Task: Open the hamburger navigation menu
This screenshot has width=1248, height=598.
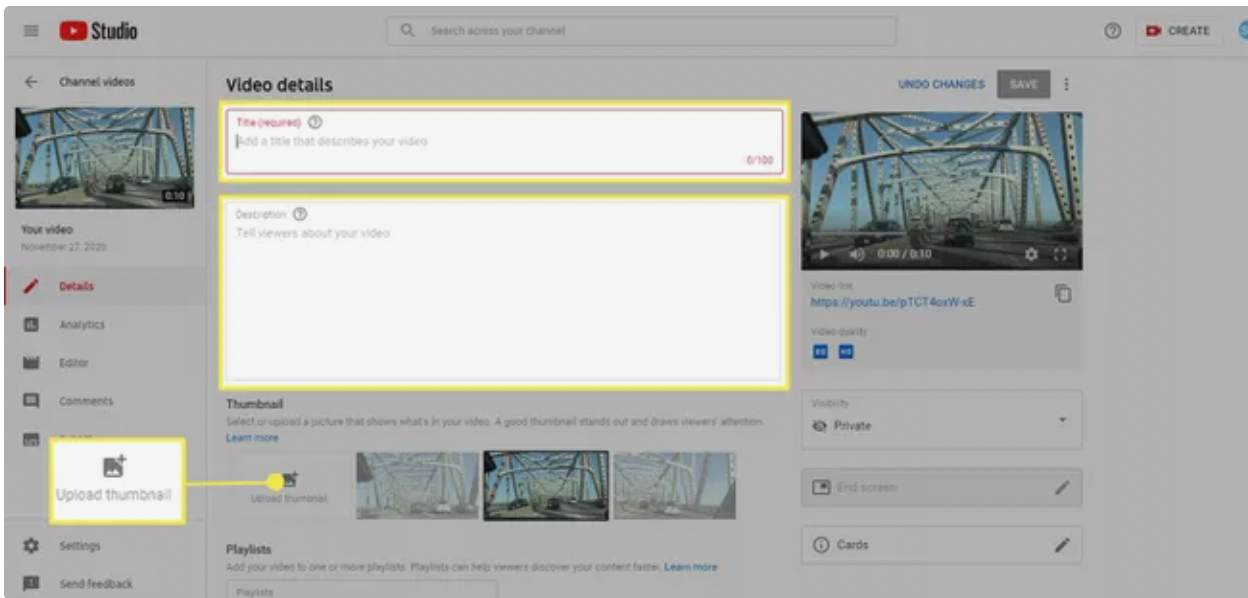Action: tap(31, 31)
